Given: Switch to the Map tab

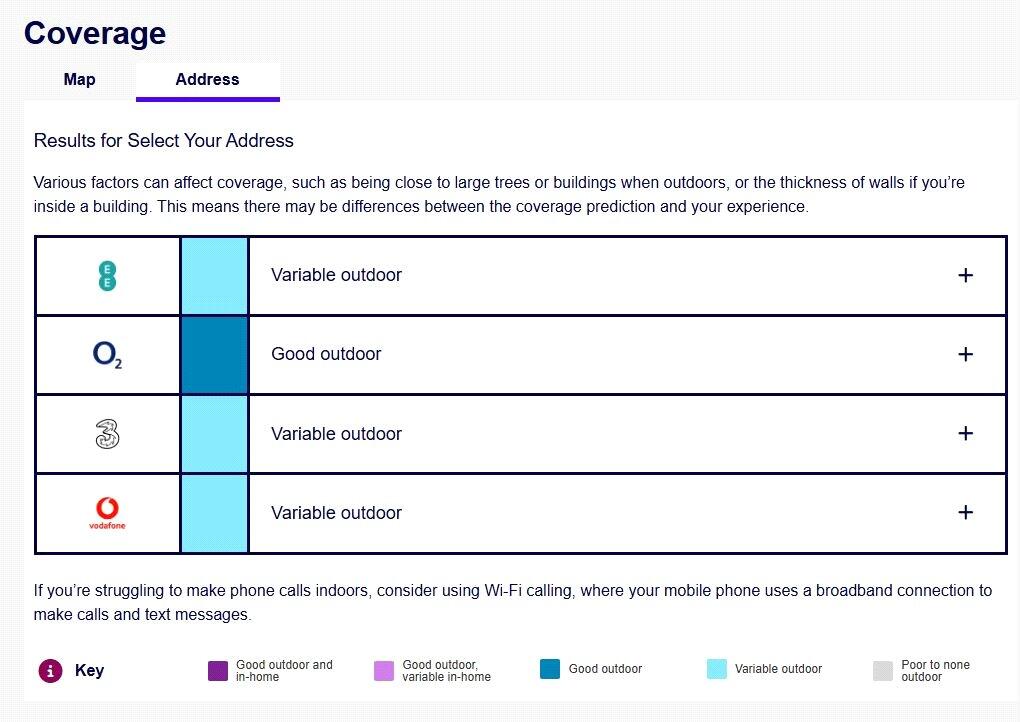Looking at the screenshot, I should (x=80, y=80).
